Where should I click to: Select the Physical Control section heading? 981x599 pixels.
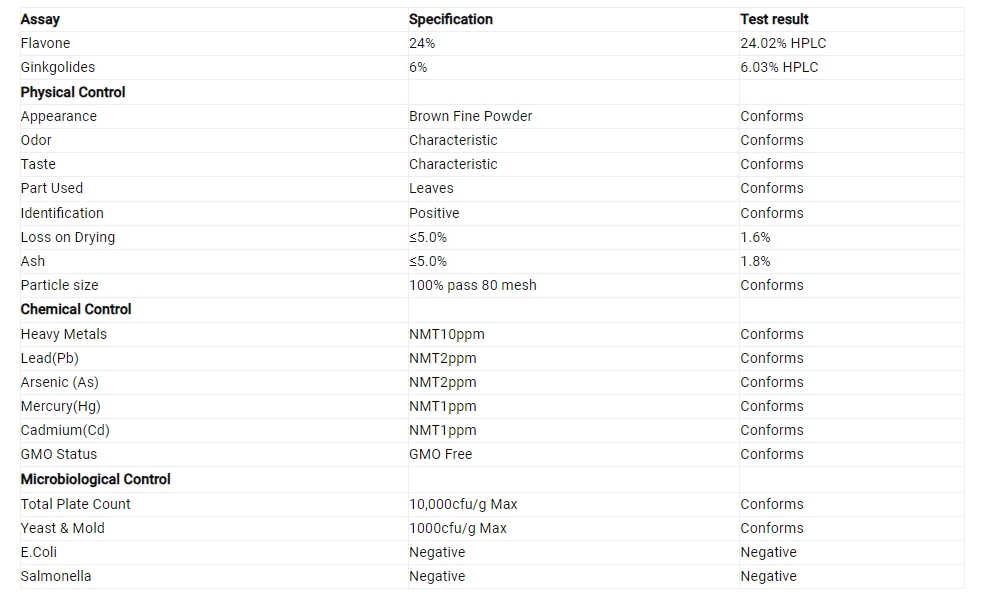coord(73,92)
